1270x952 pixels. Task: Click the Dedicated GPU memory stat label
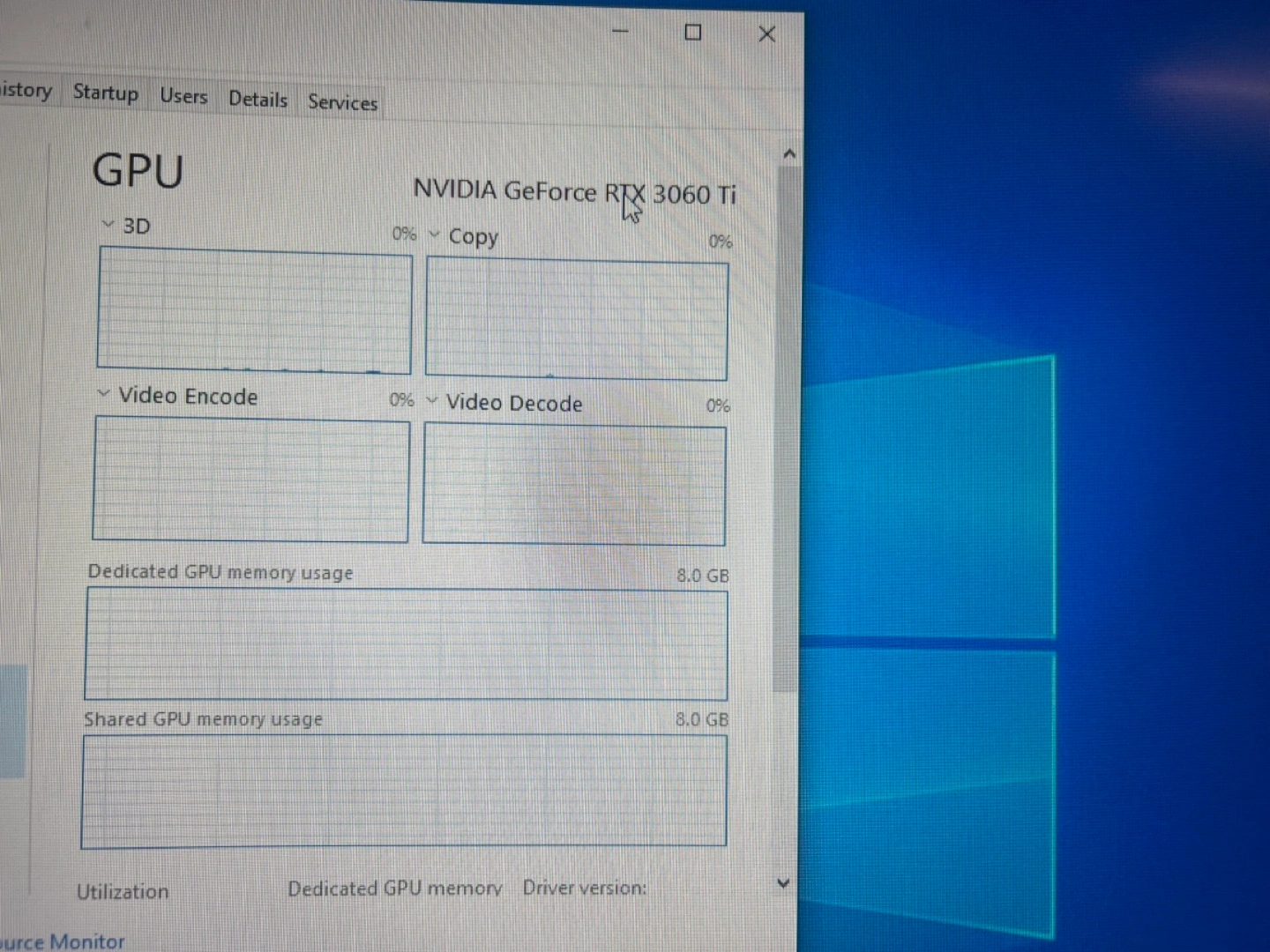395,889
